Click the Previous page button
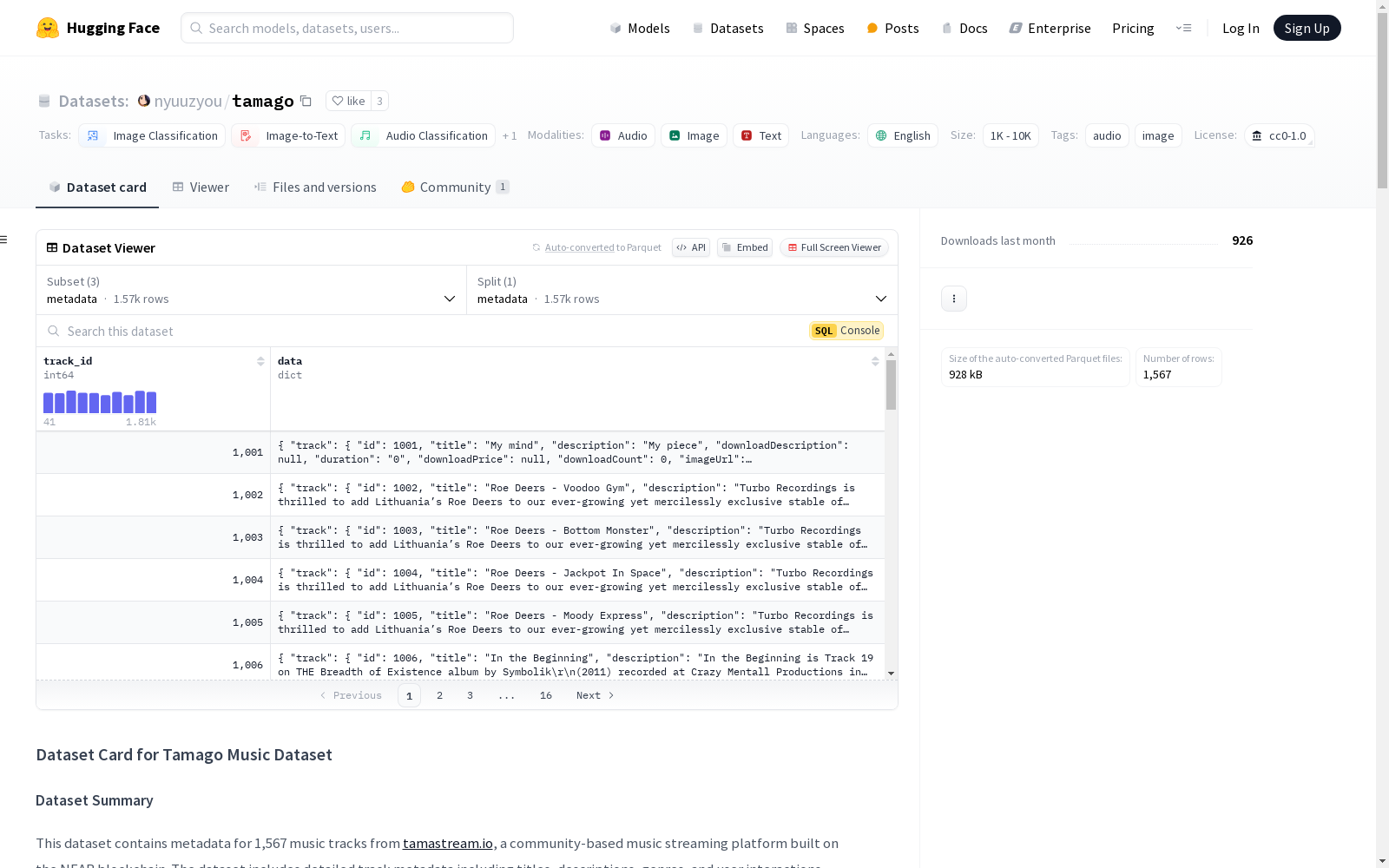This screenshot has width=1389, height=868. click(x=351, y=695)
